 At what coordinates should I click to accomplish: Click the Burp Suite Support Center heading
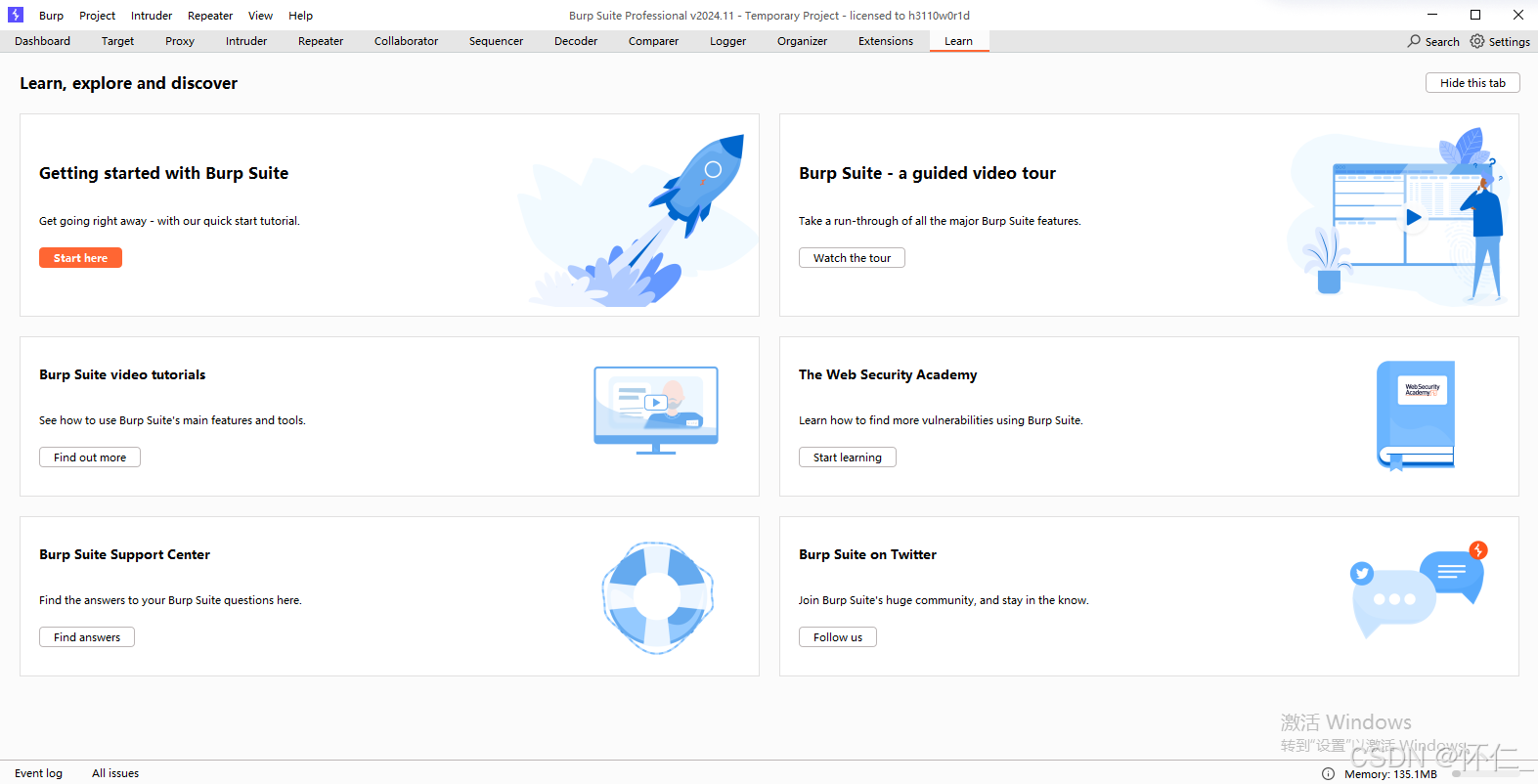pos(124,554)
